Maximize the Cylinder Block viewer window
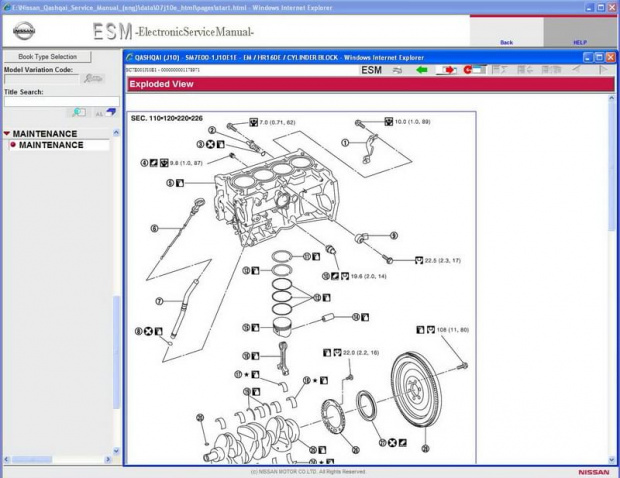The width and height of the screenshot is (620, 478). click(x=599, y=57)
